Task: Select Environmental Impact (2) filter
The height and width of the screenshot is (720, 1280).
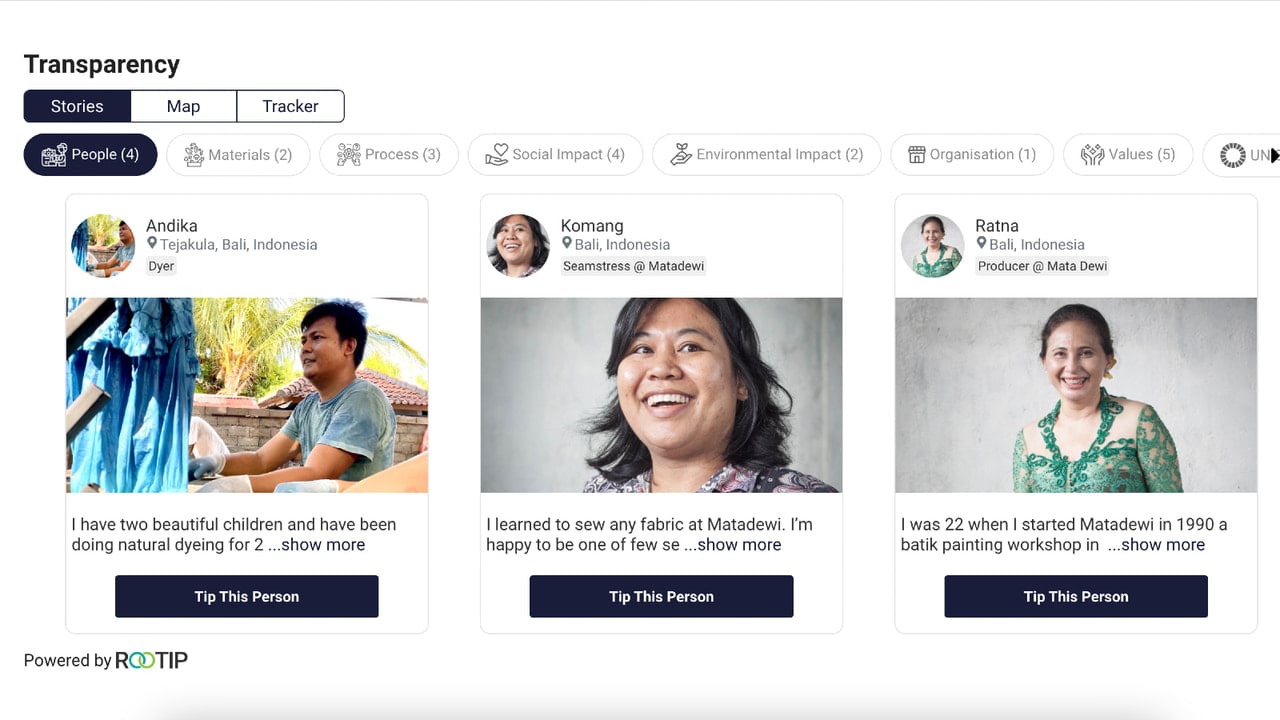Action: tap(766, 155)
